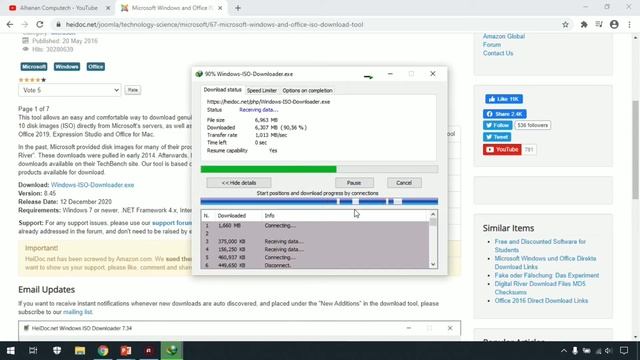Screen dimensions: 640x360
Task: Open the red recorder app taskbar icon
Action: 149,351
